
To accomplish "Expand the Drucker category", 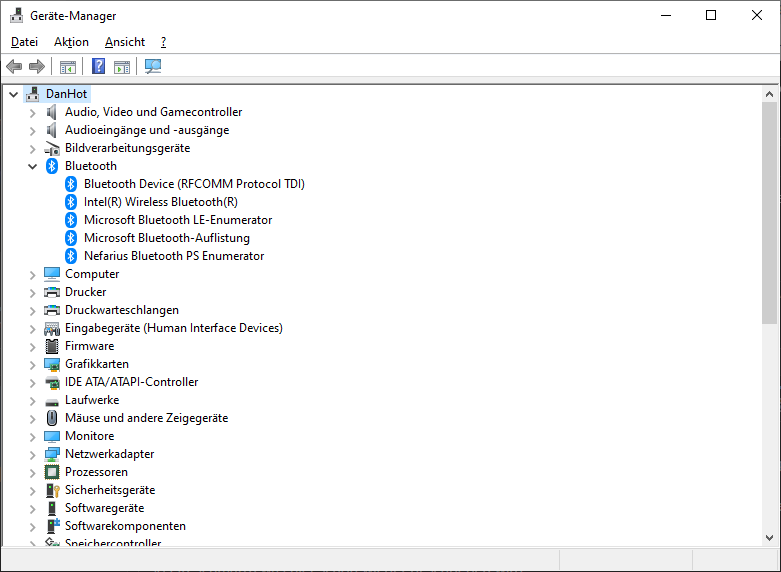I will coord(33,292).
